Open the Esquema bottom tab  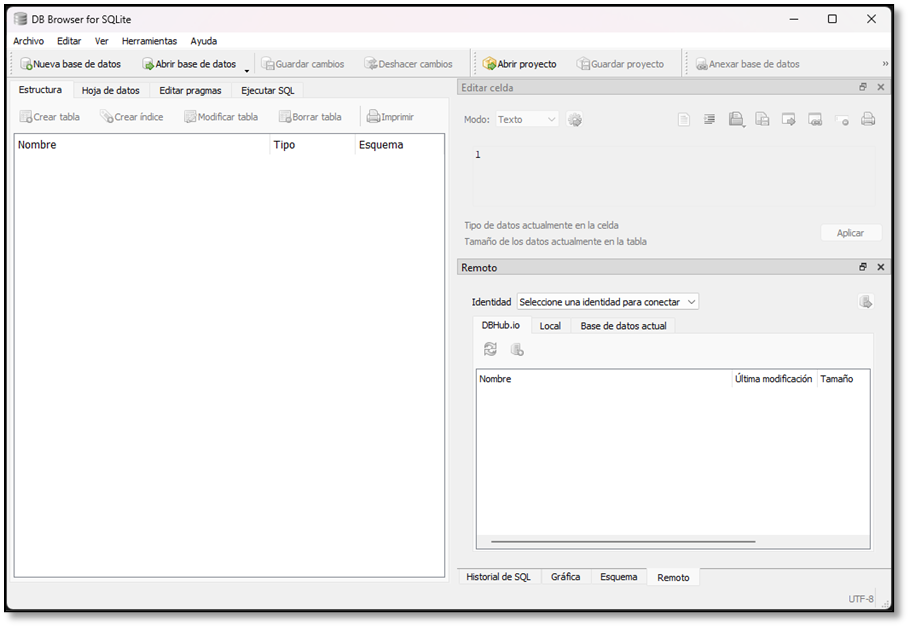(619, 577)
